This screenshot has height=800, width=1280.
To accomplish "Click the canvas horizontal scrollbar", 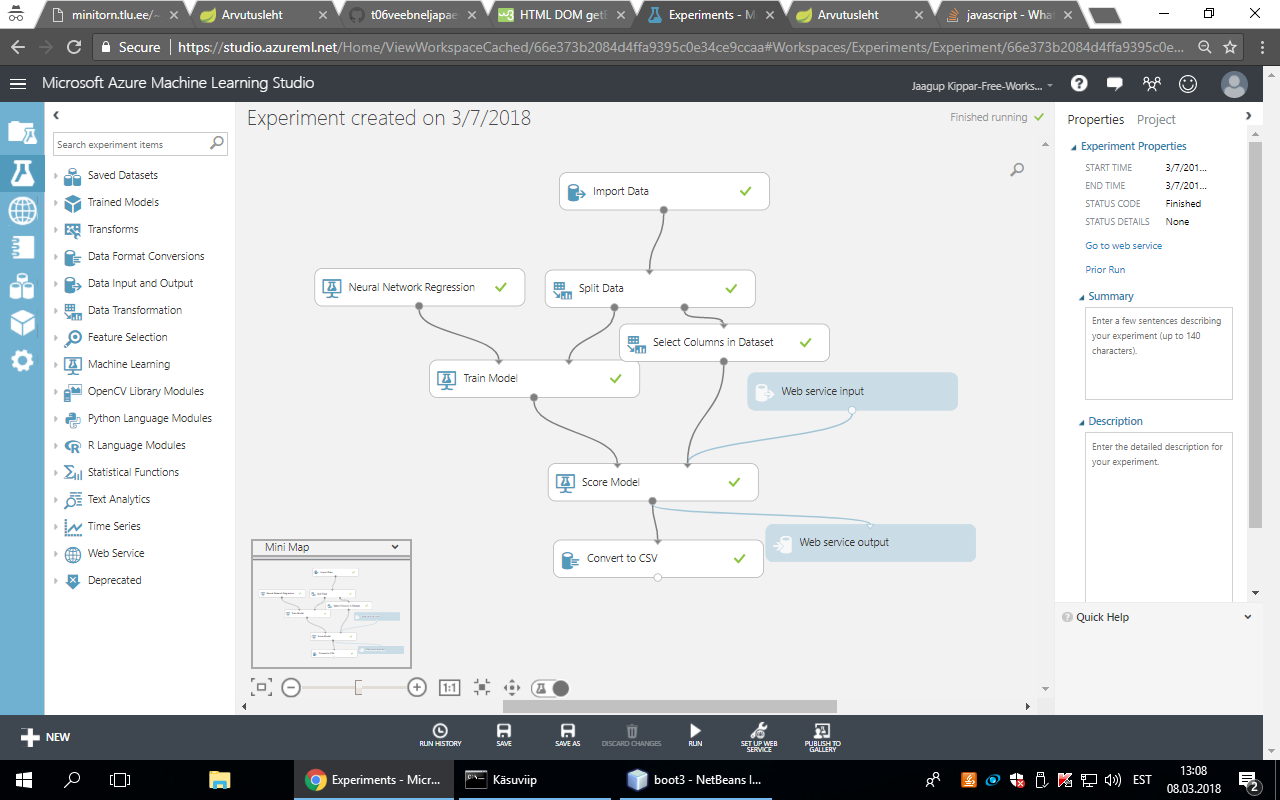I will [x=669, y=706].
